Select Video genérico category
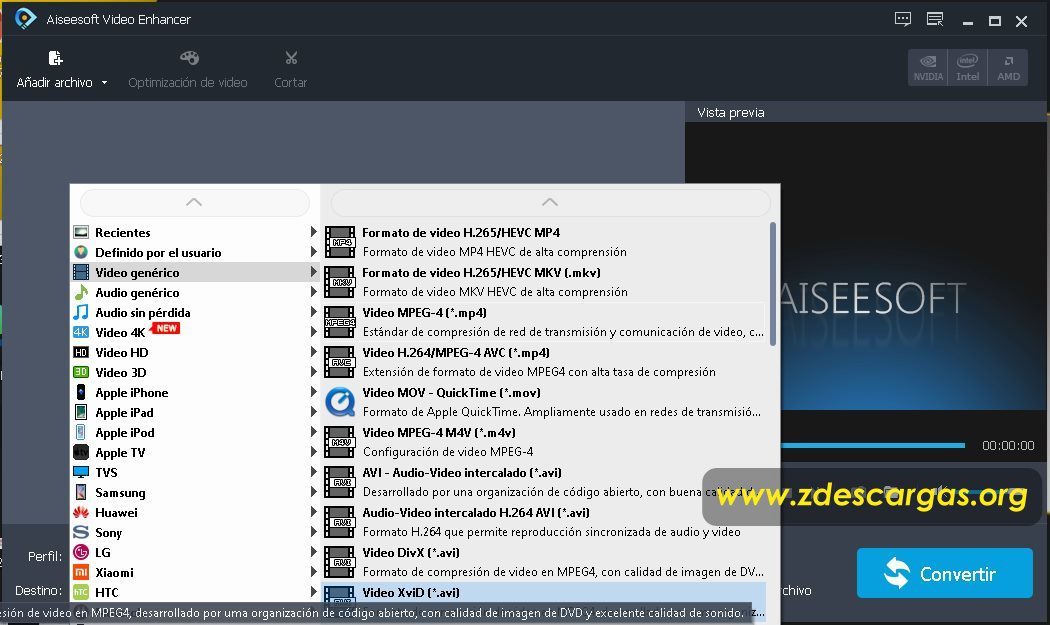The width and height of the screenshot is (1050, 625). pyautogui.click(x=194, y=272)
